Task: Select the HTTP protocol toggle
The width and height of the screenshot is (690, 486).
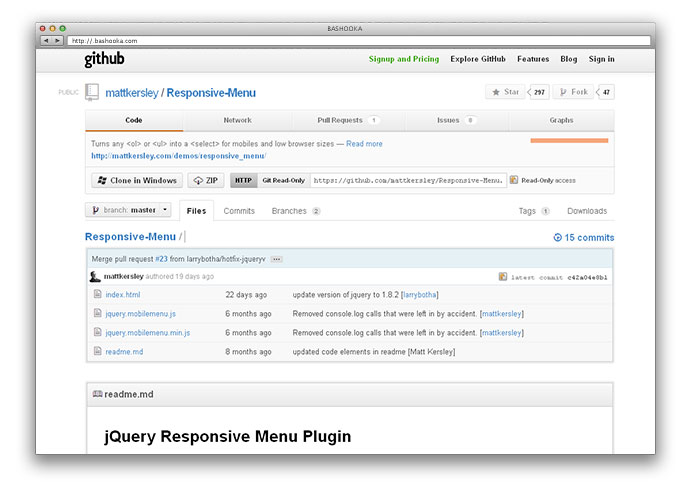Action: tap(243, 180)
